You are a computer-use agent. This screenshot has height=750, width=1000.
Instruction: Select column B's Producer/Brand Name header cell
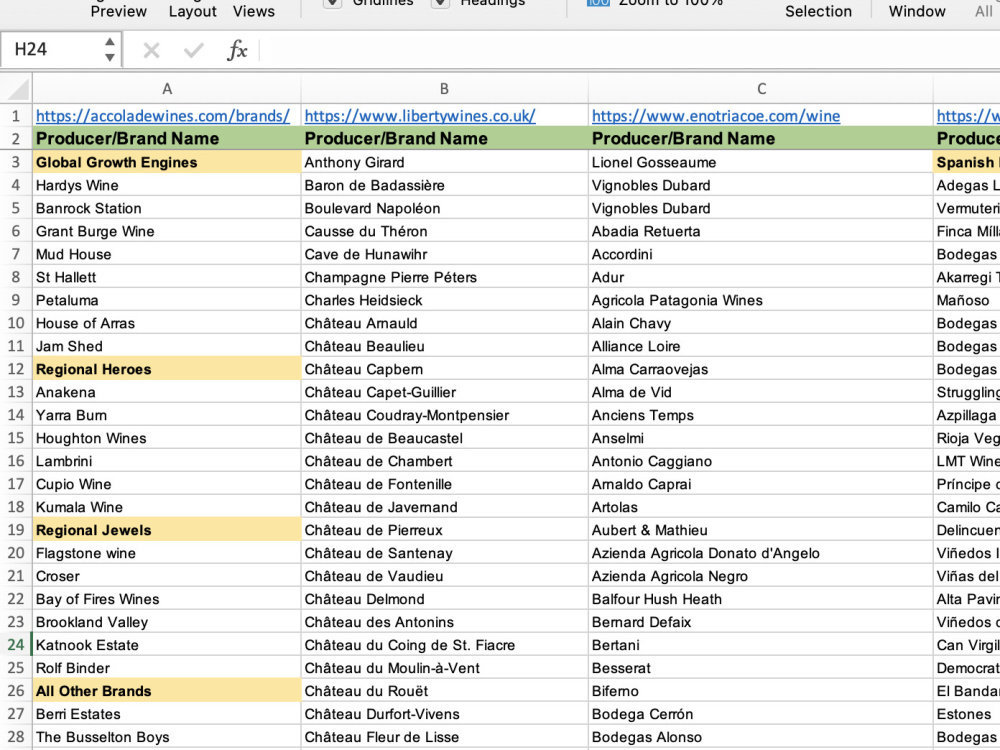[x=445, y=138]
